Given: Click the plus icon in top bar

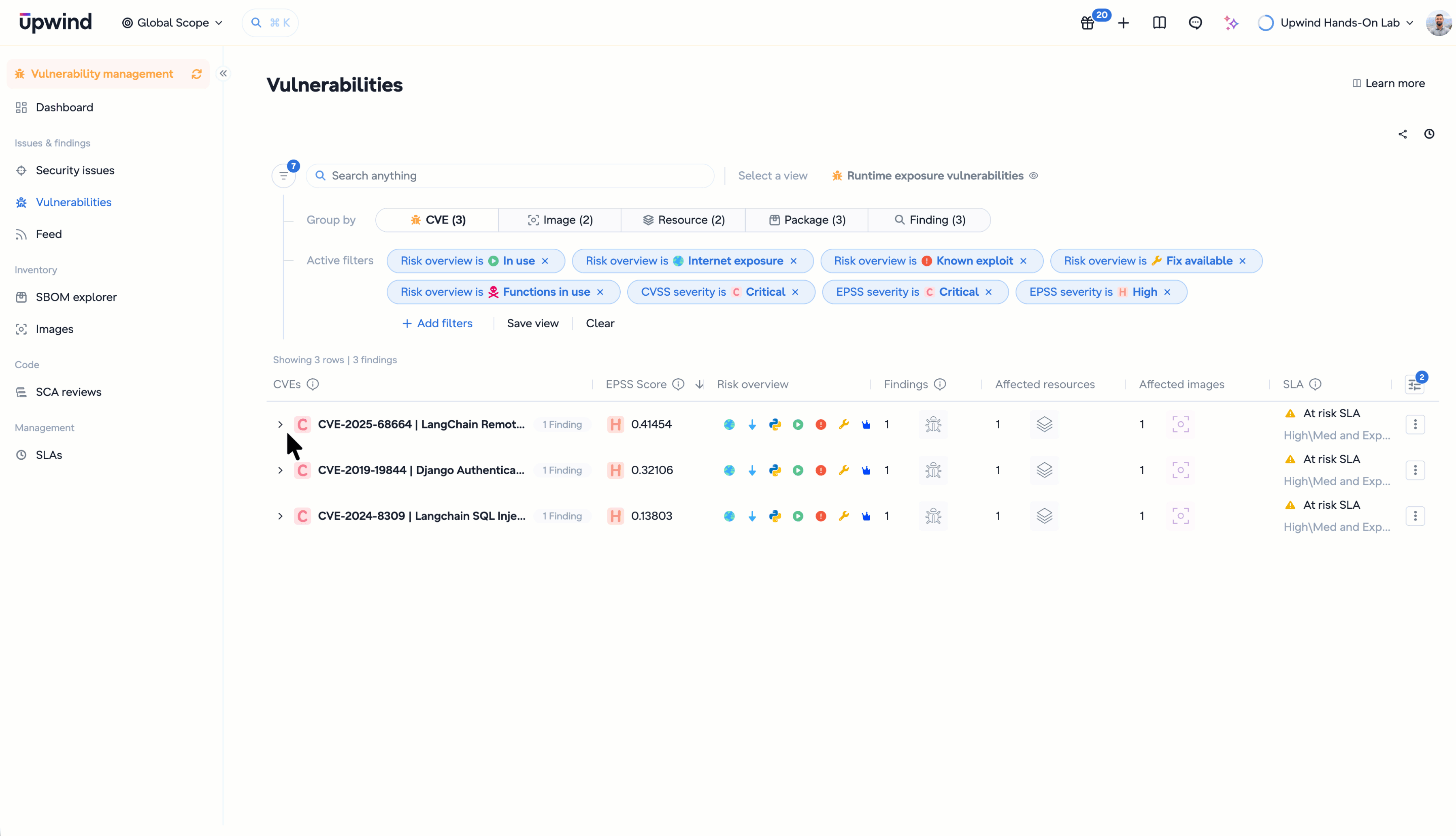Looking at the screenshot, I should (x=1124, y=23).
